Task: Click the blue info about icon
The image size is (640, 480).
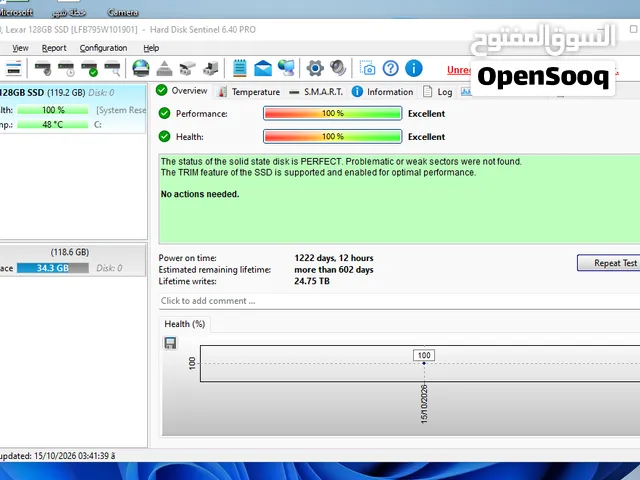Action: pos(413,68)
